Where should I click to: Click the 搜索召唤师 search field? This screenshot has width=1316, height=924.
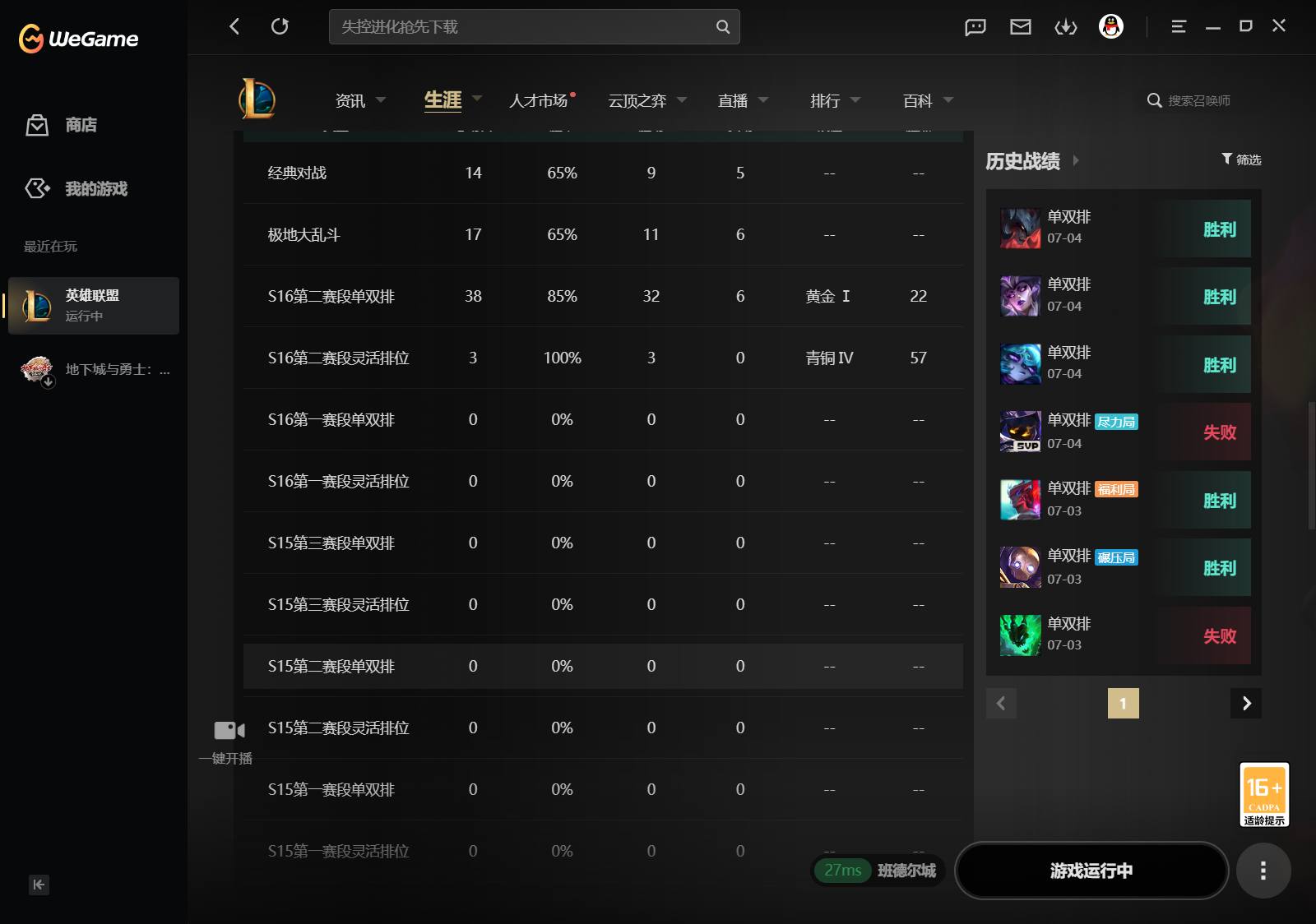(1199, 100)
